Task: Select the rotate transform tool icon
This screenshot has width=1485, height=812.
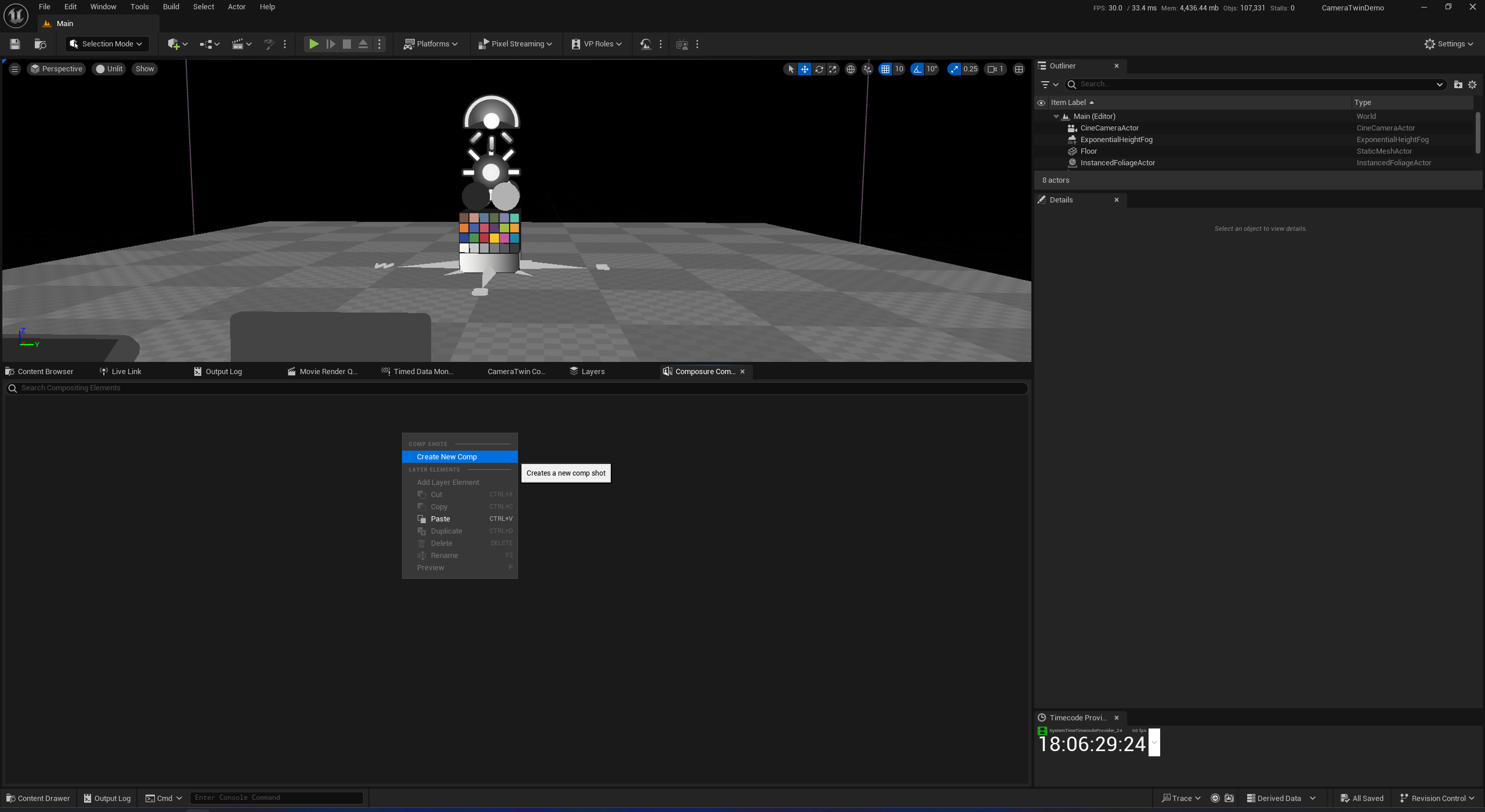Action: [819, 69]
